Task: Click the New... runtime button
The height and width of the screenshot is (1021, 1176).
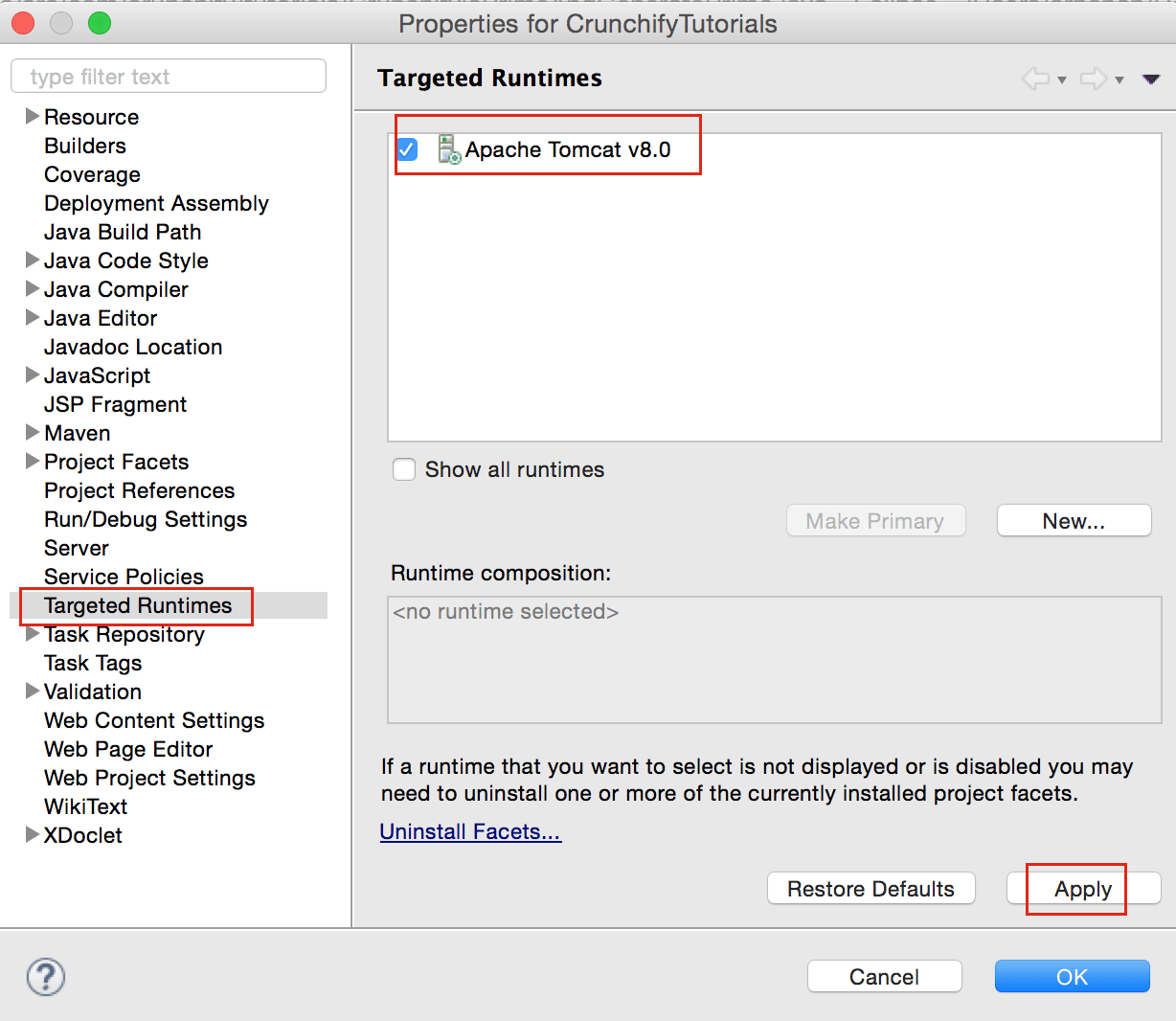Action: [x=1074, y=521]
